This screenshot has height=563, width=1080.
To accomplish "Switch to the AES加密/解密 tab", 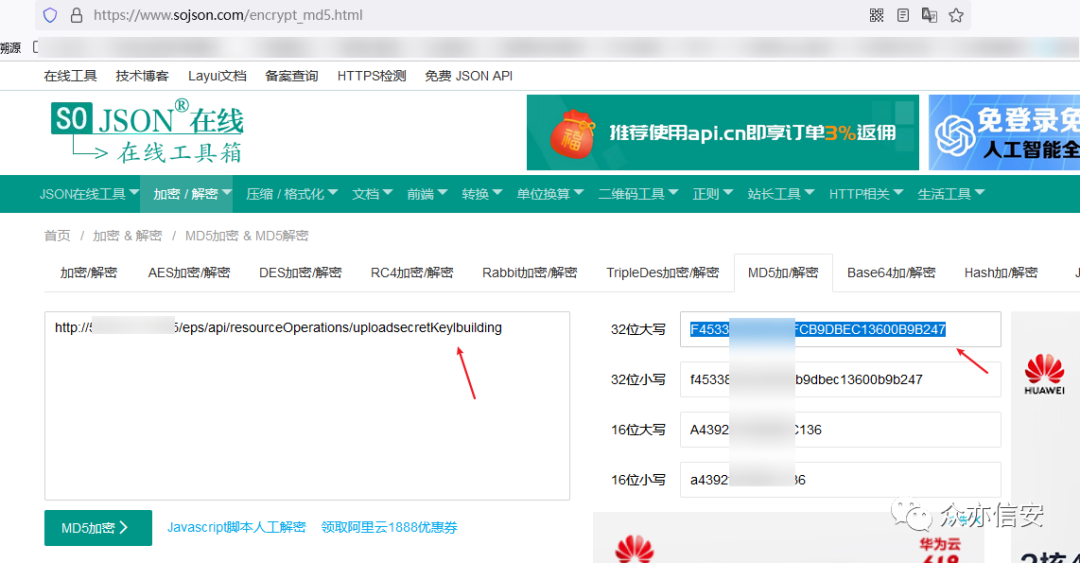I will (189, 273).
